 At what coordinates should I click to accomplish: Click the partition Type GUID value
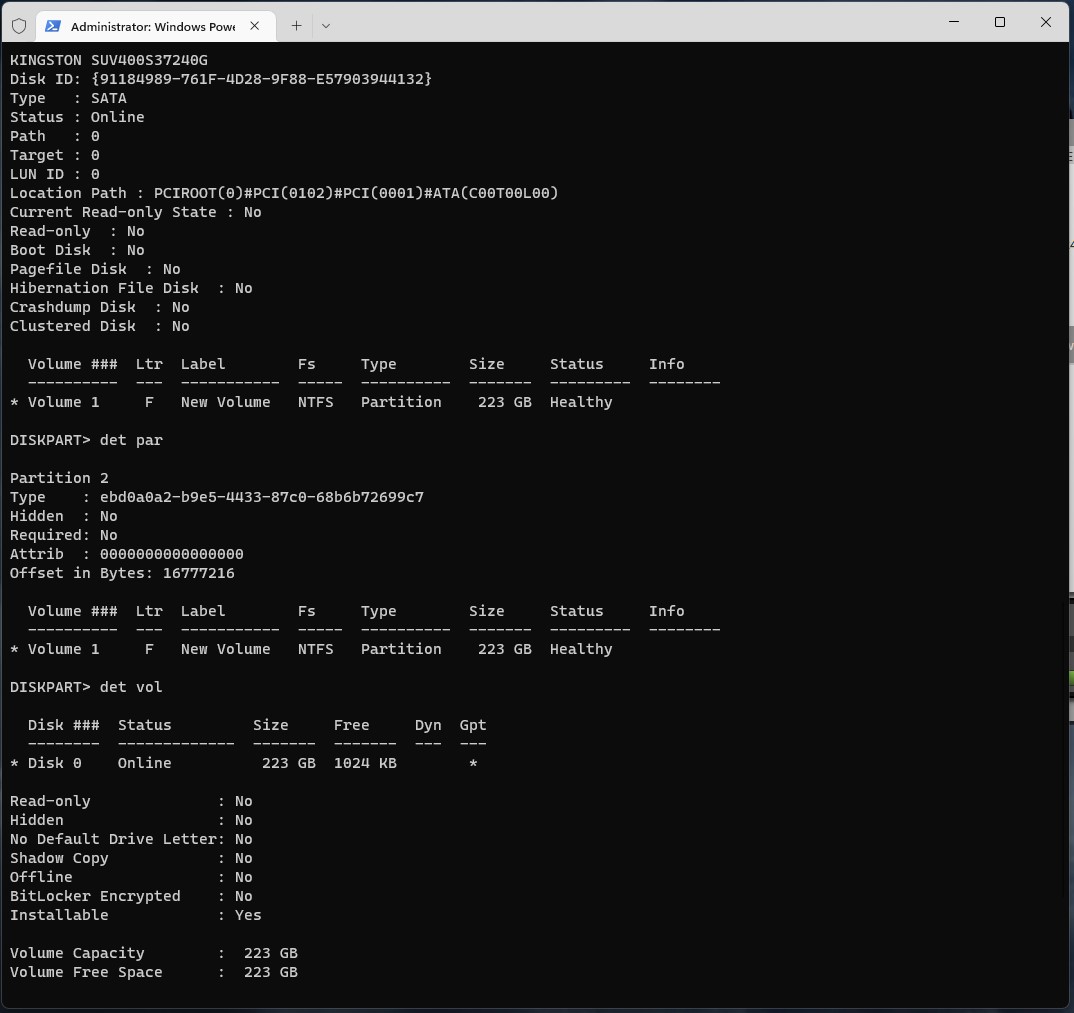[261, 497]
